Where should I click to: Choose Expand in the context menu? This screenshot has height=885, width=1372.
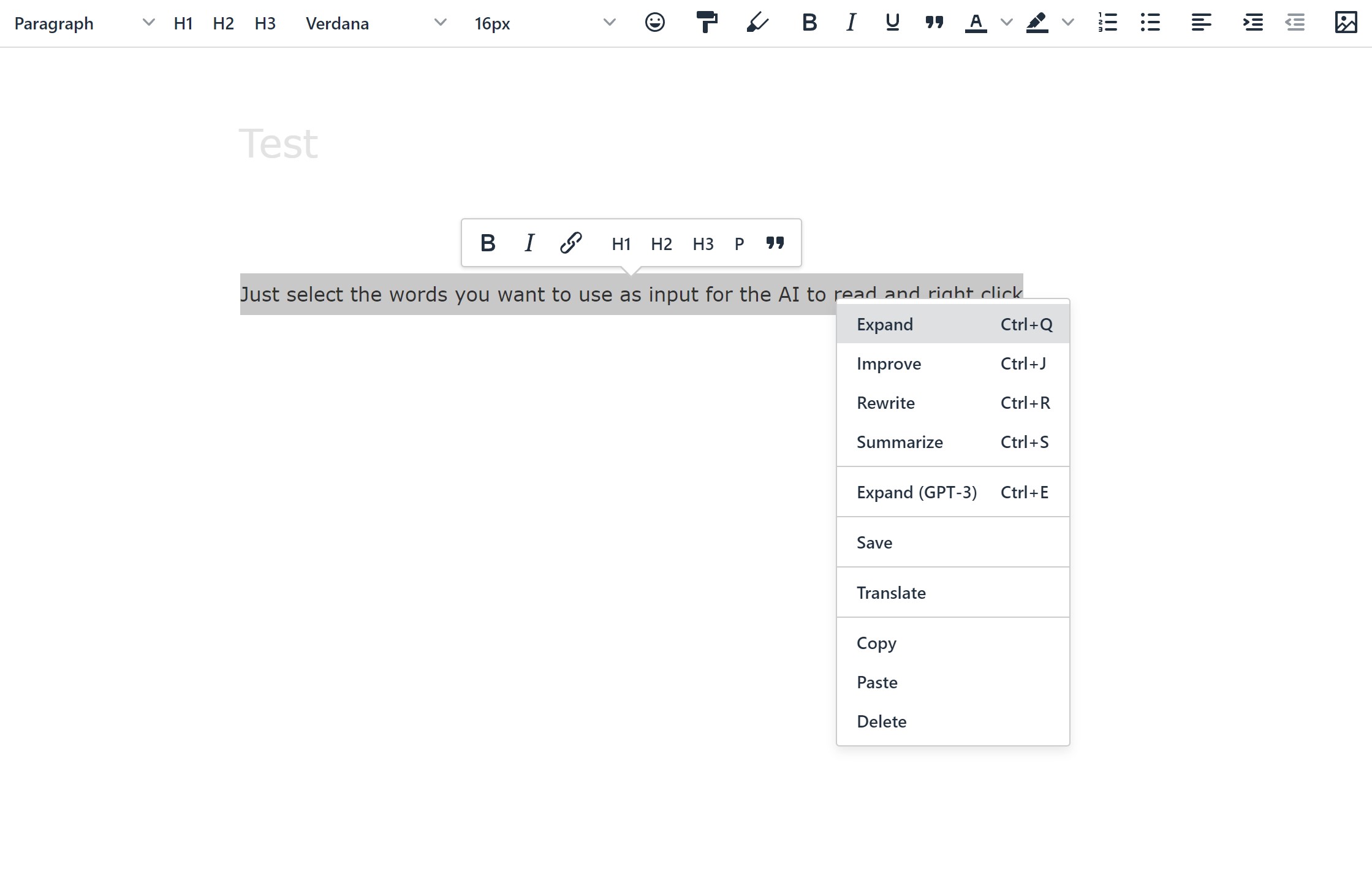pyautogui.click(x=953, y=324)
